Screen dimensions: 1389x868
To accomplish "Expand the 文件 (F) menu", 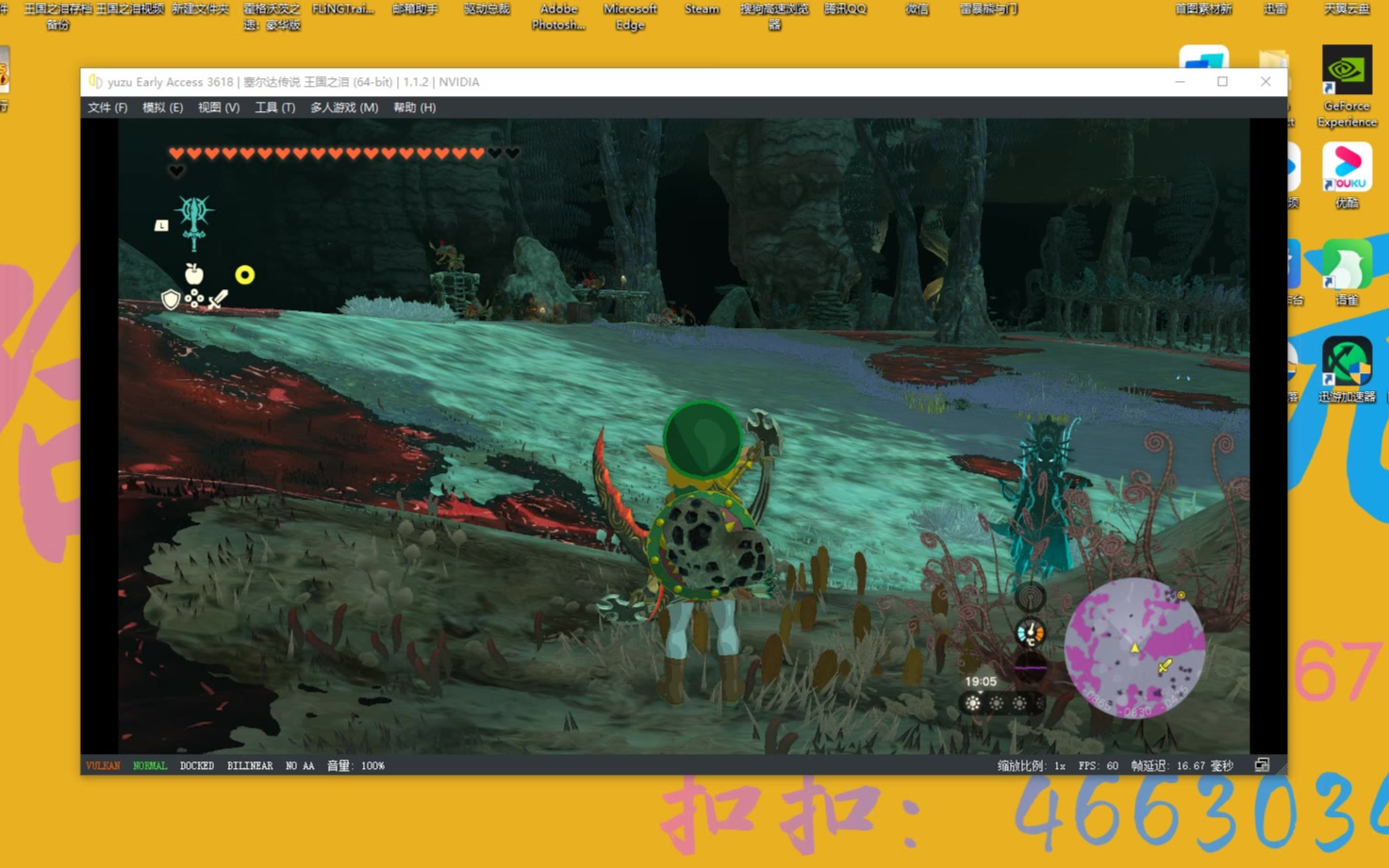I will pyautogui.click(x=107, y=107).
